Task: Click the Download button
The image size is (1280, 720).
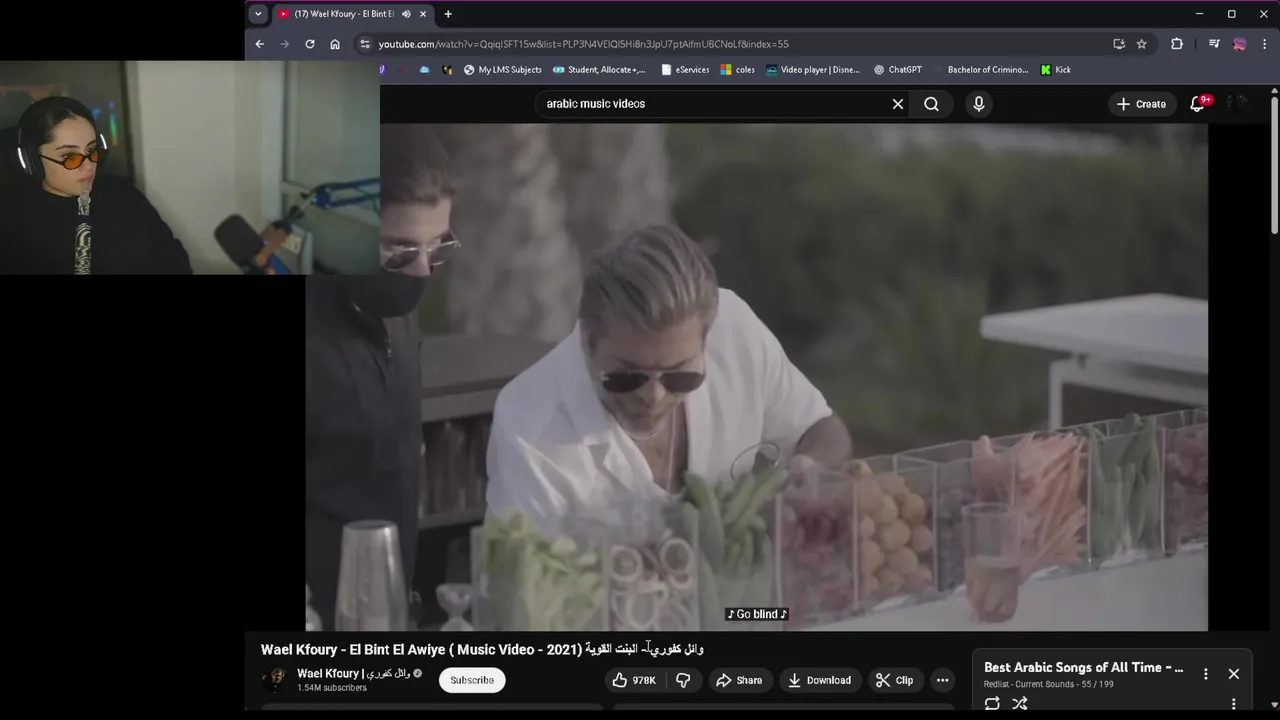Action: pos(819,680)
